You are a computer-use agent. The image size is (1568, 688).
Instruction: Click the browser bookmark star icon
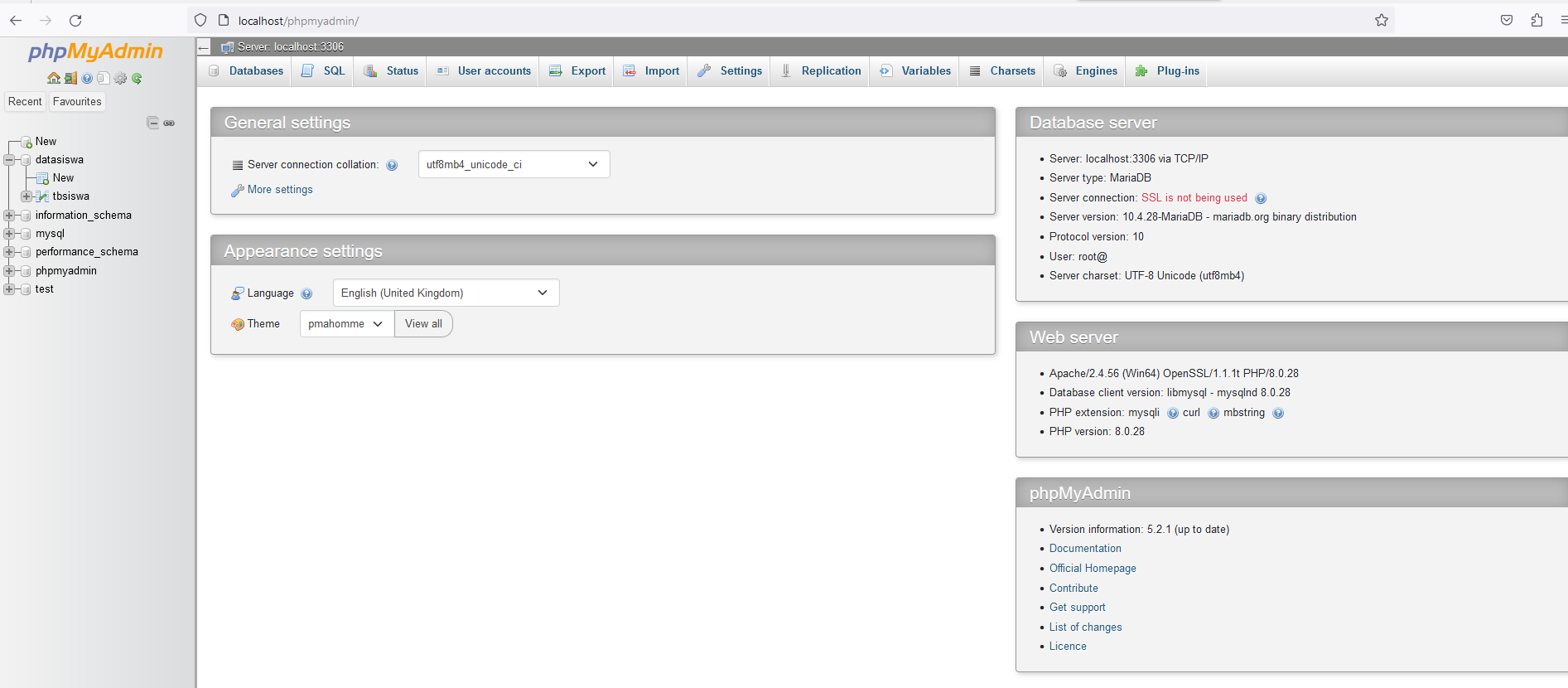1382,20
